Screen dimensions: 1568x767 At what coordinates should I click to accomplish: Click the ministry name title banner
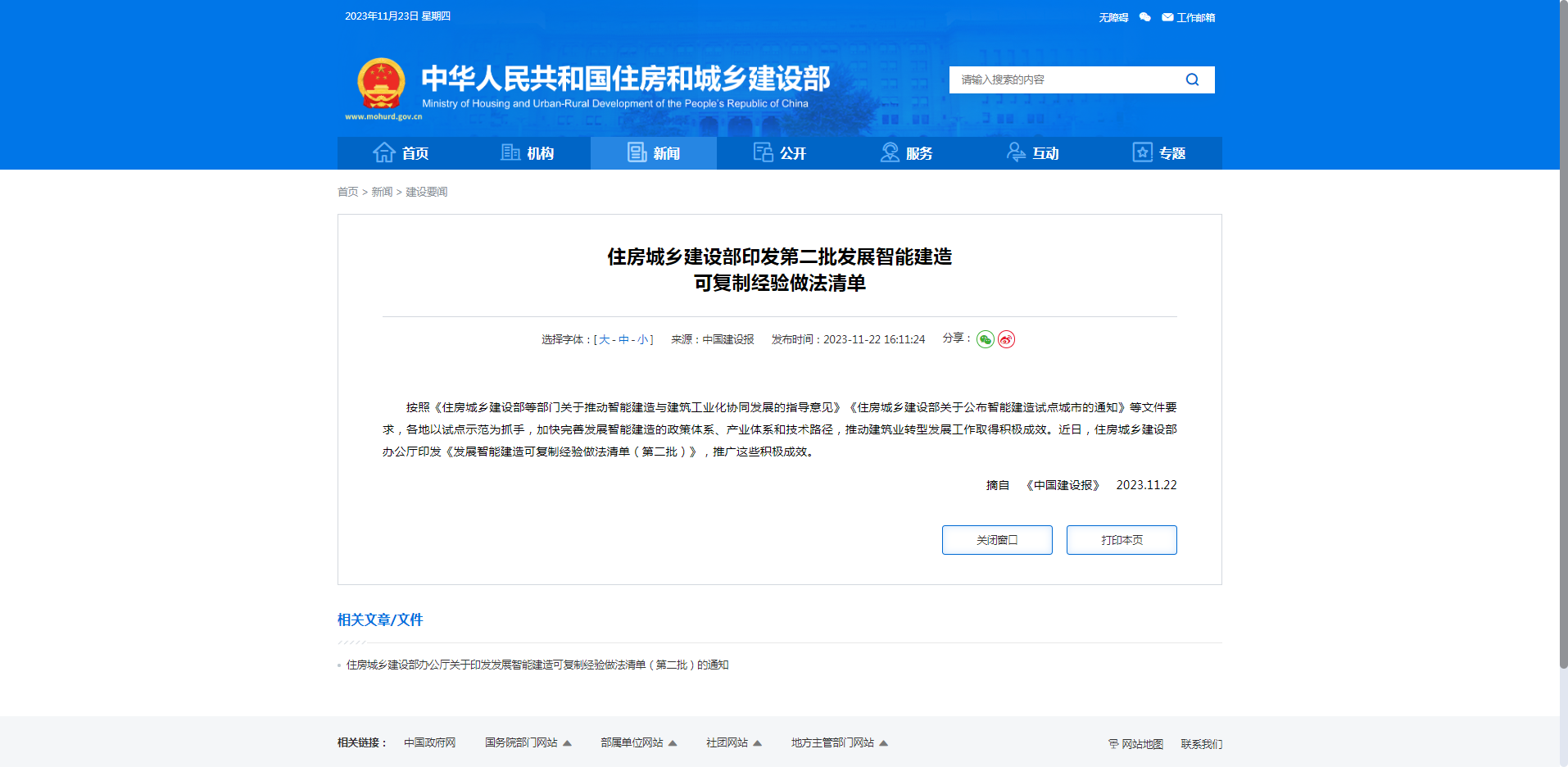[626, 79]
